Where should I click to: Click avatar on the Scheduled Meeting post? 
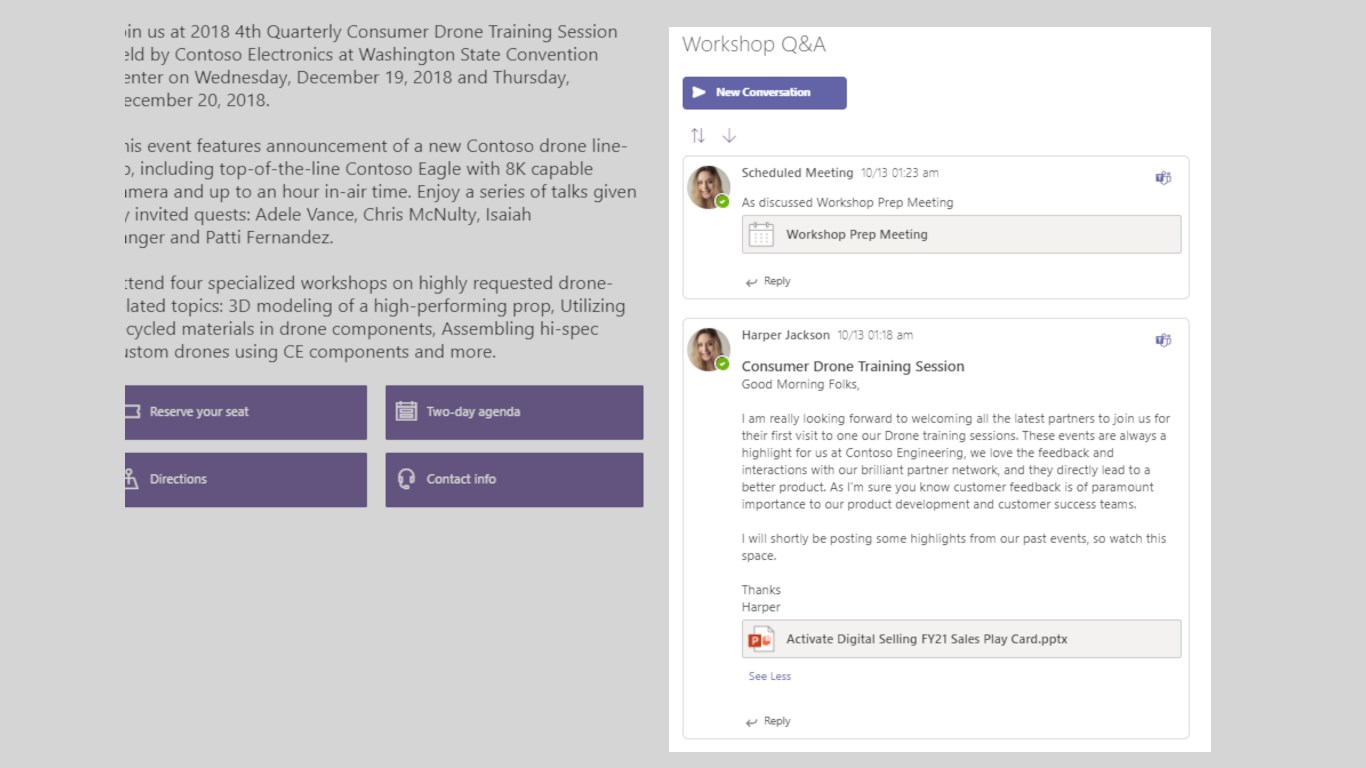708,187
